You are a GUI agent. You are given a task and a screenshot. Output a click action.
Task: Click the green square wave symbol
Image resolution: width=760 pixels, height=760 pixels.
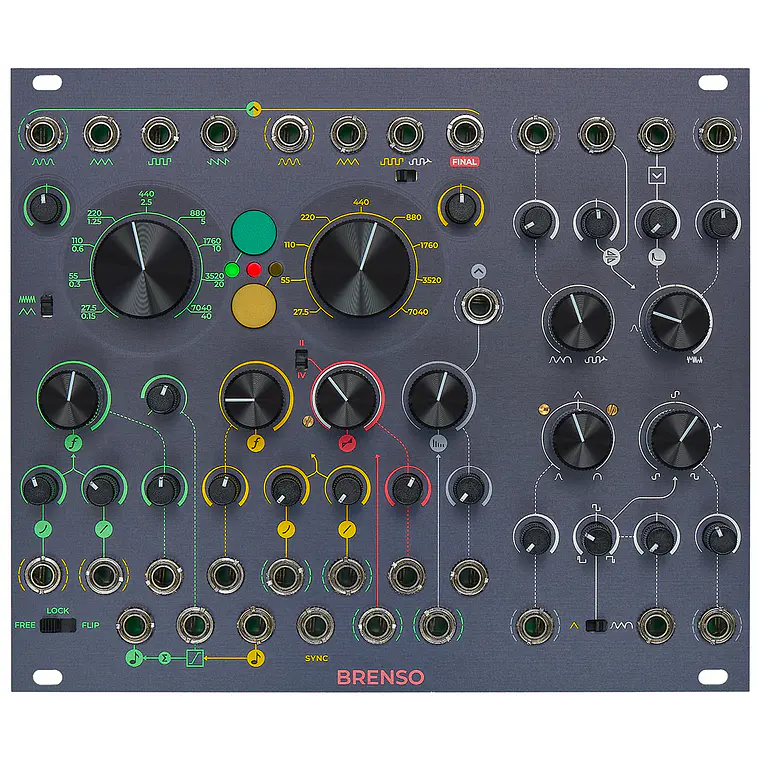(159, 162)
